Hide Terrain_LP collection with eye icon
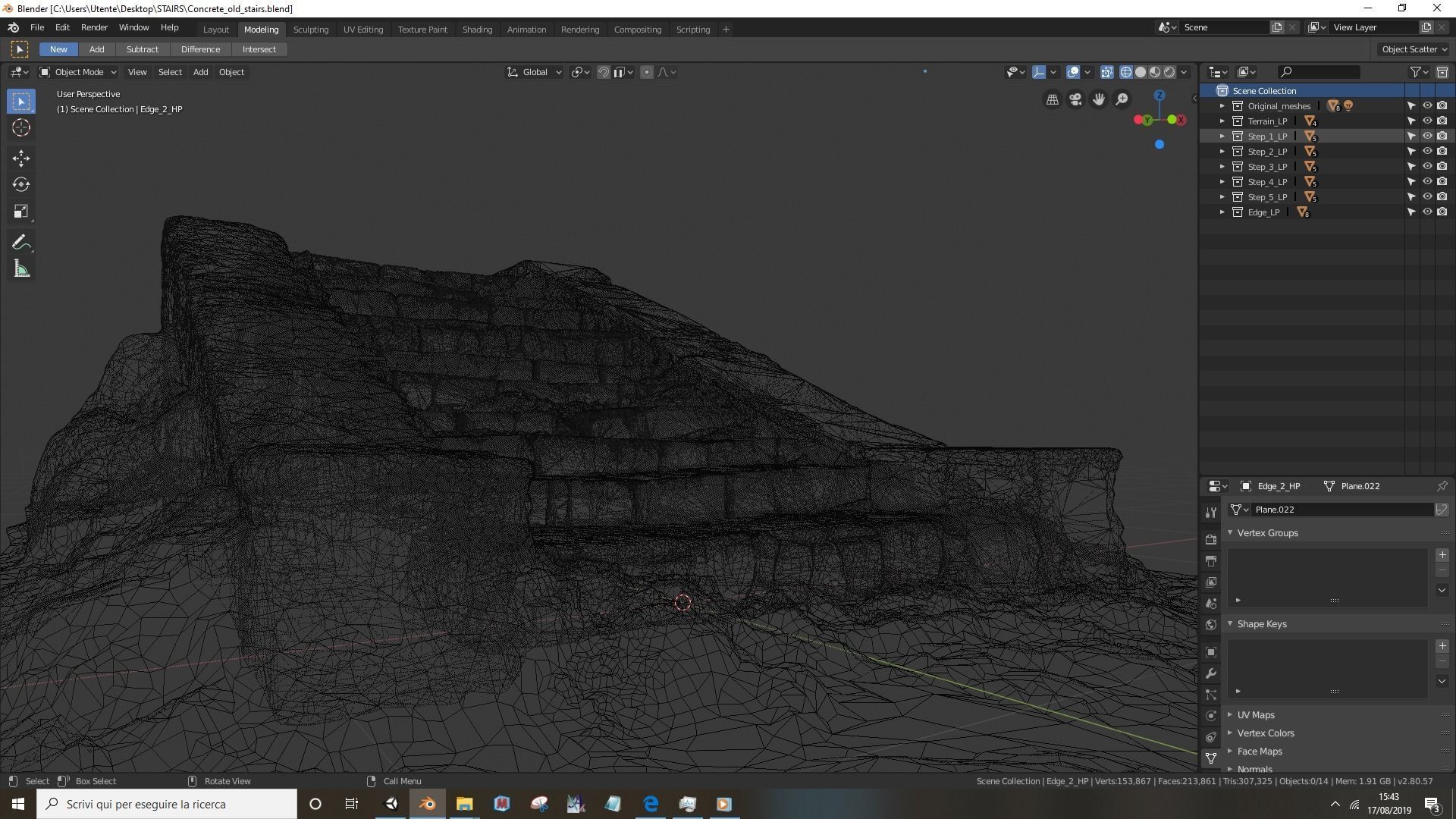This screenshot has height=819, width=1456. point(1426,121)
